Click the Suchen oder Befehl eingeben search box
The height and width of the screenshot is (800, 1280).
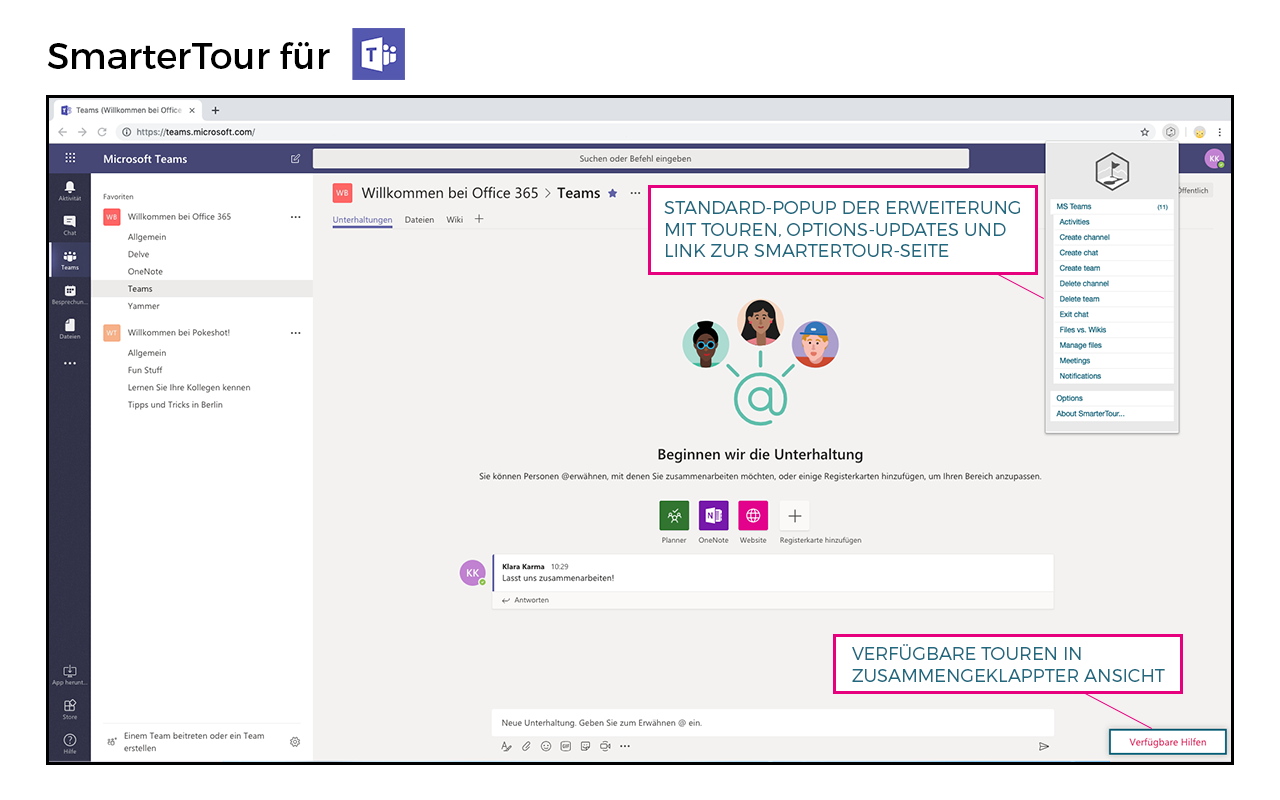[641, 158]
